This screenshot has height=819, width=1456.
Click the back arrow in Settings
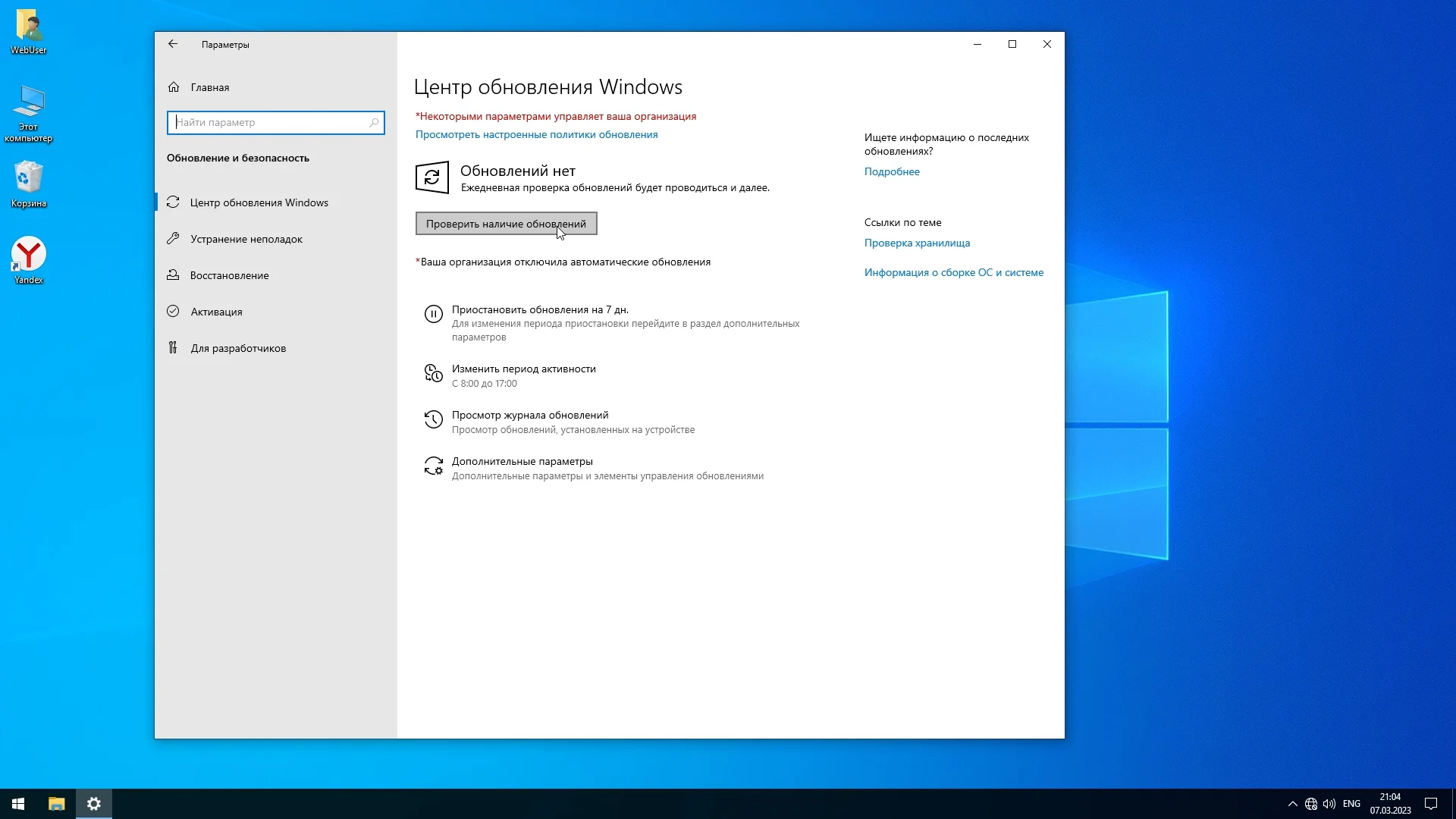[173, 44]
